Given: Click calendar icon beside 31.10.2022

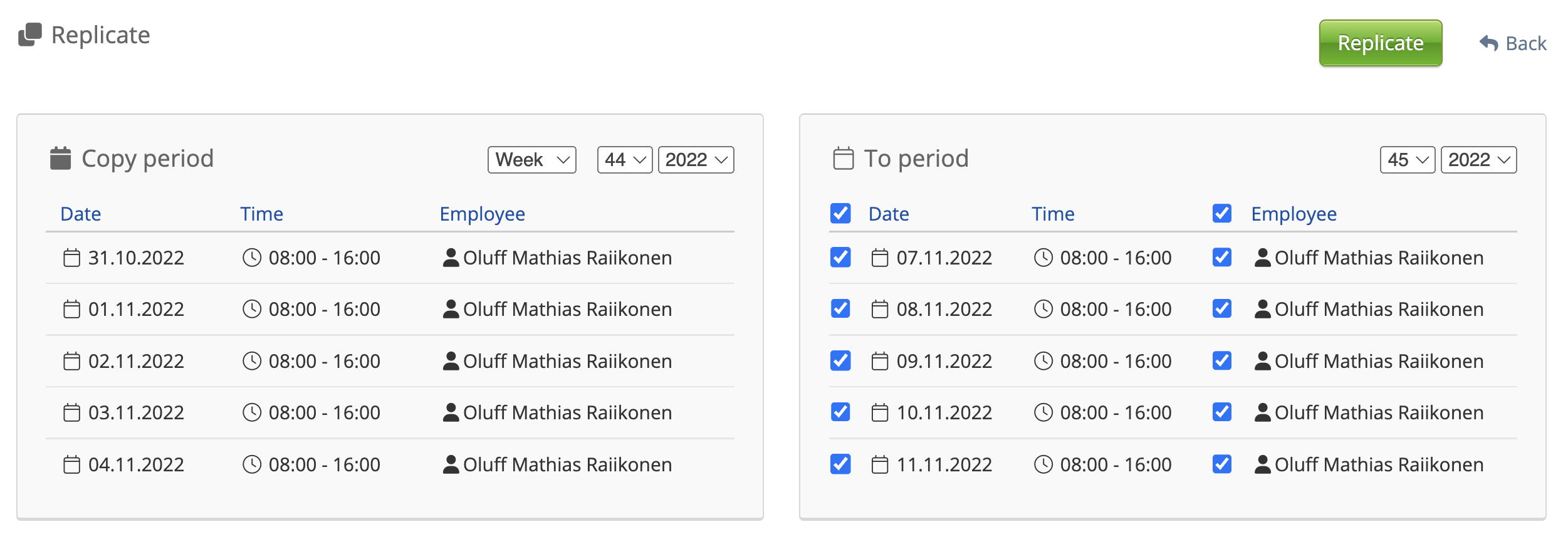Looking at the screenshot, I should (x=72, y=258).
